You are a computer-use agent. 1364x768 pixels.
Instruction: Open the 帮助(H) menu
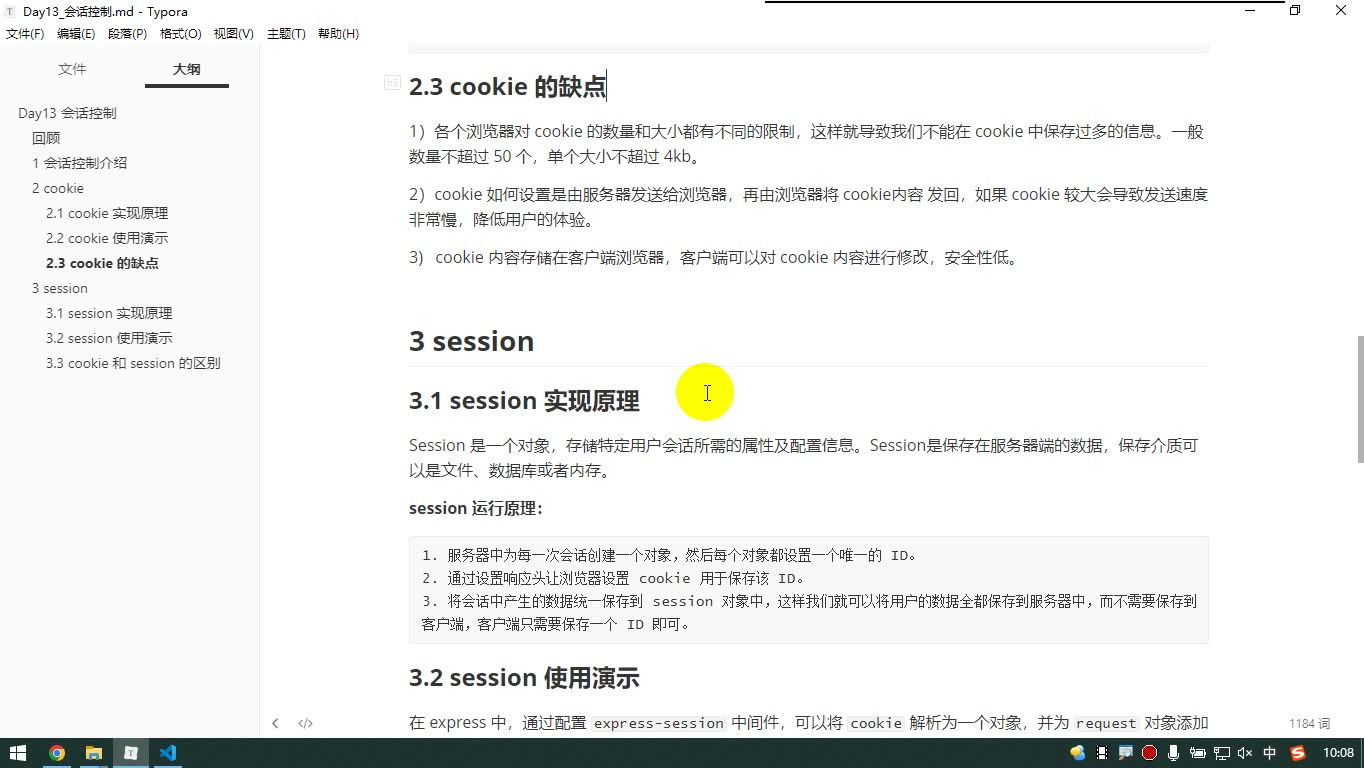[338, 34]
